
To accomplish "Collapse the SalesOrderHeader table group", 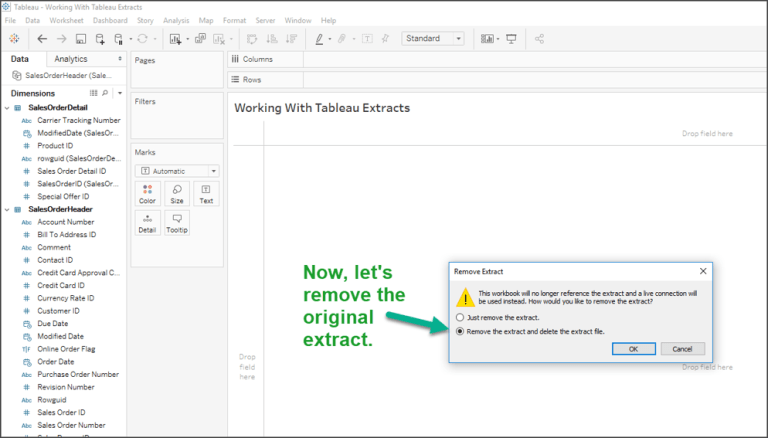I will click(8, 209).
